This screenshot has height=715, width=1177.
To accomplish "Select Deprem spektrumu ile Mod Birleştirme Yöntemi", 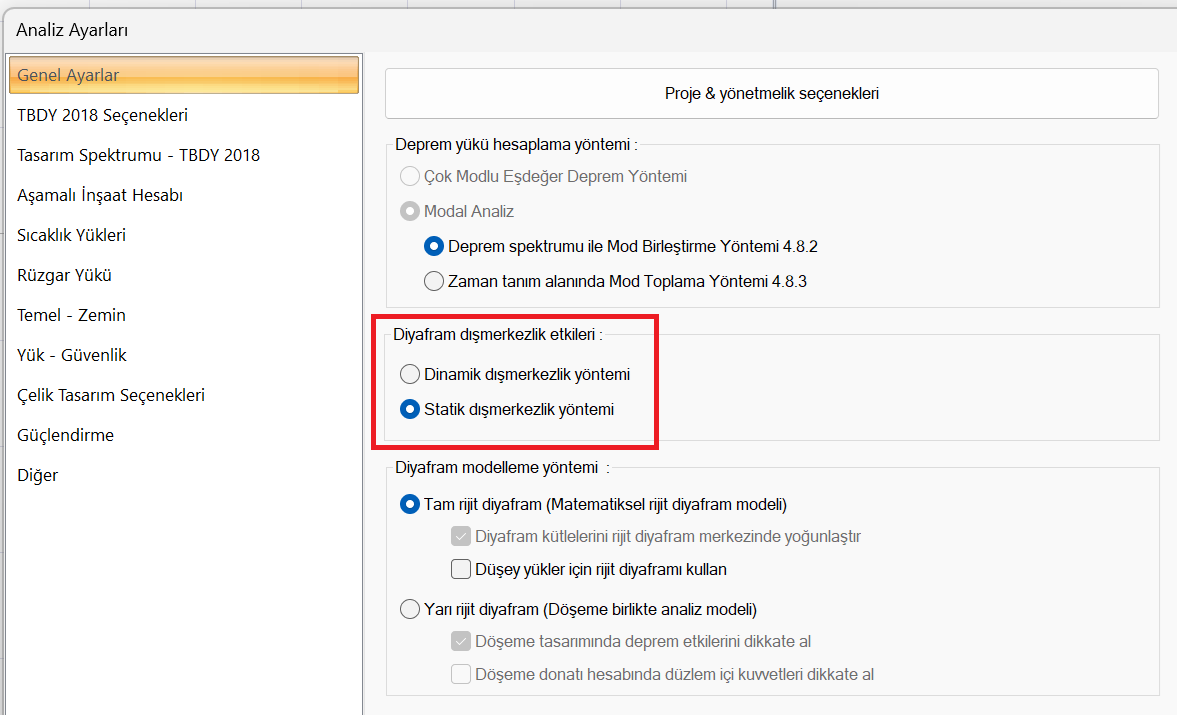I will (434, 246).
